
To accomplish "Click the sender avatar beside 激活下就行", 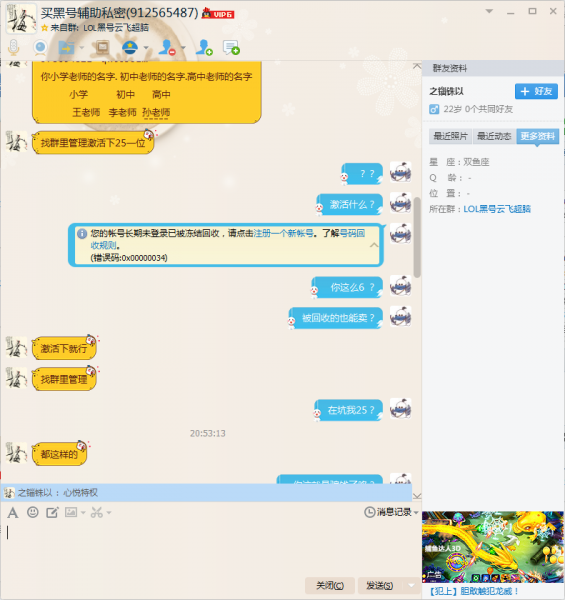I will (x=16, y=347).
